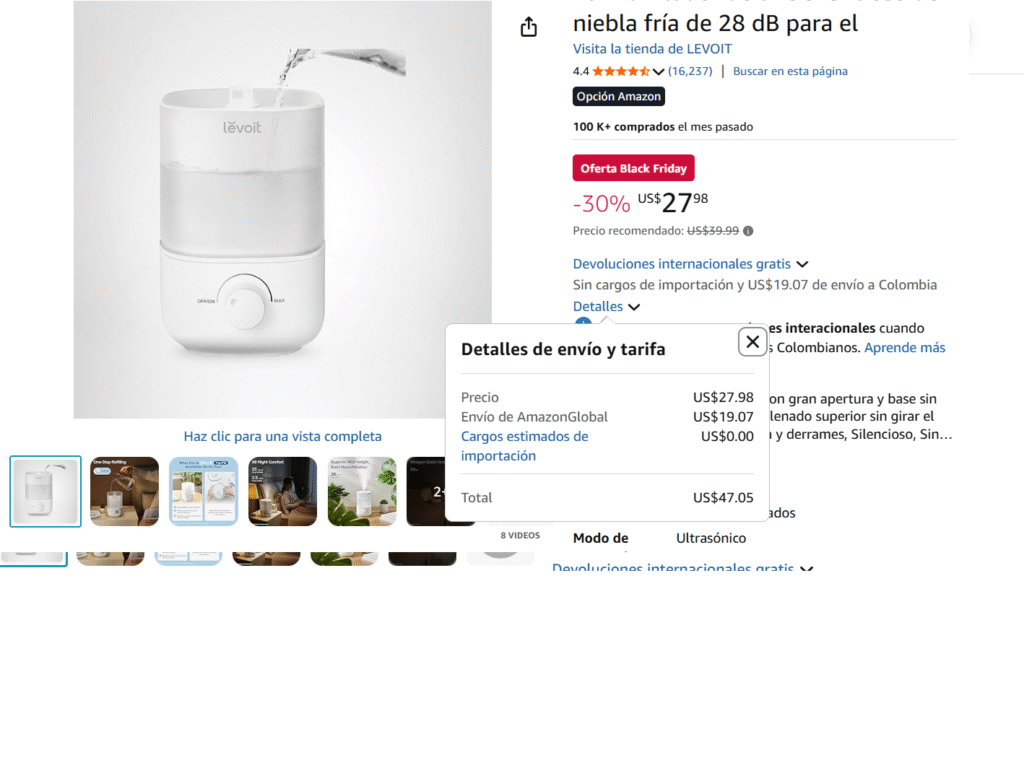Click the share icon beside the product title
This screenshot has height=778, width=1024.
tap(529, 28)
